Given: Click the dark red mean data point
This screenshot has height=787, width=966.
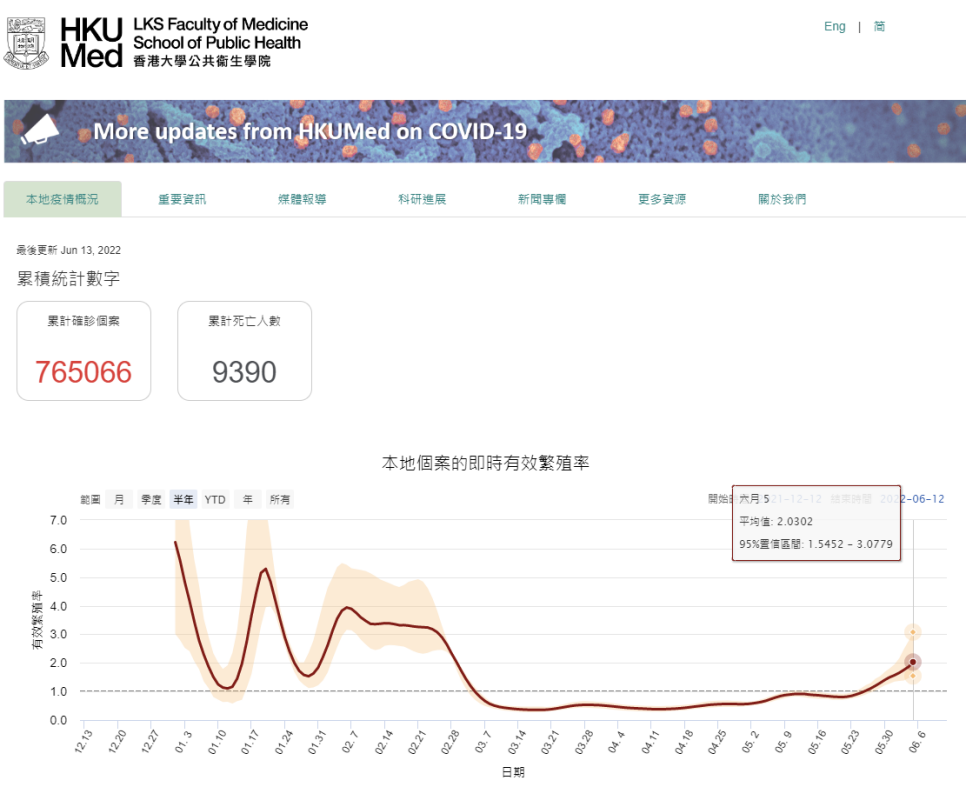Looking at the screenshot, I should click(x=912, y=663).
